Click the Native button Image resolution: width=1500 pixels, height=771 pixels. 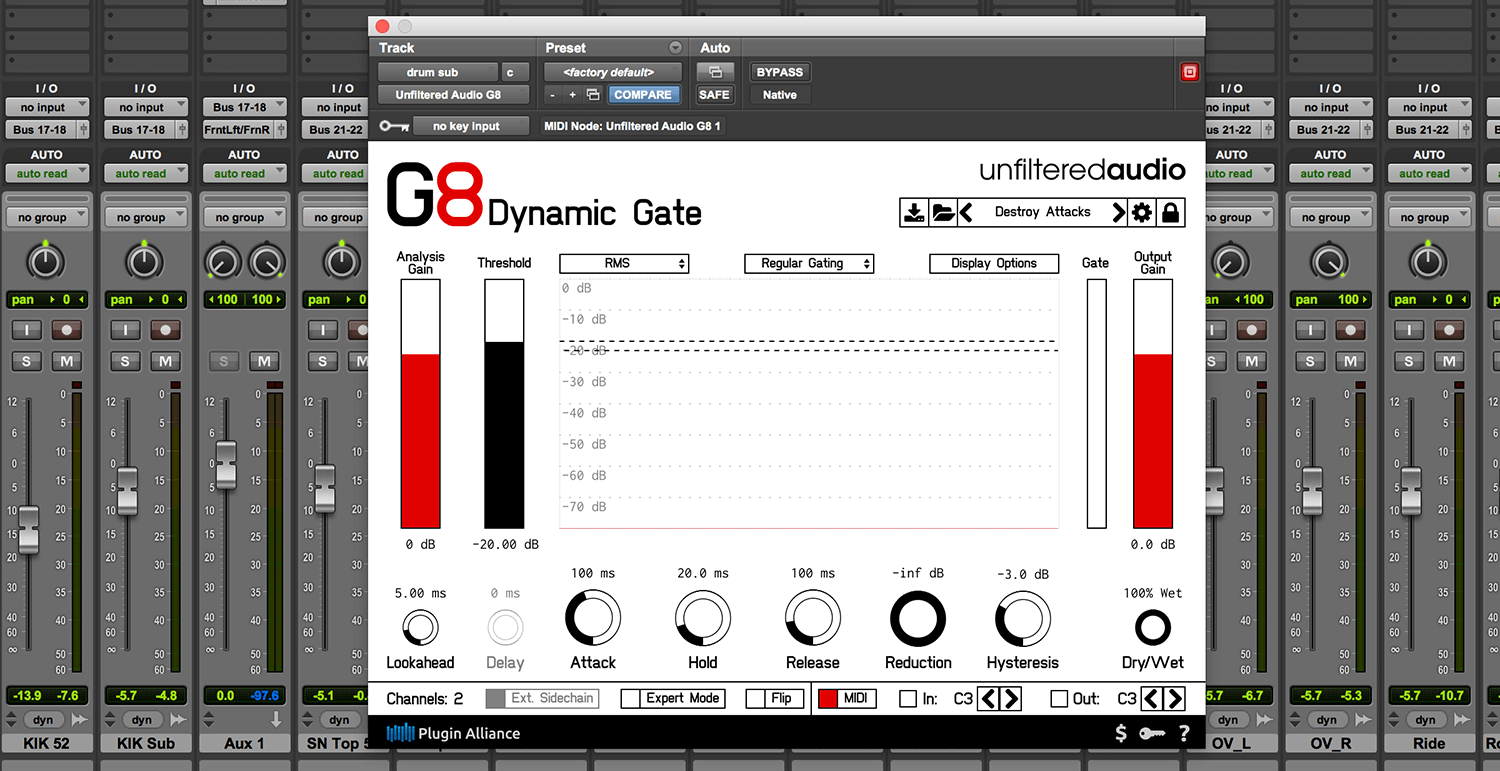779,95
